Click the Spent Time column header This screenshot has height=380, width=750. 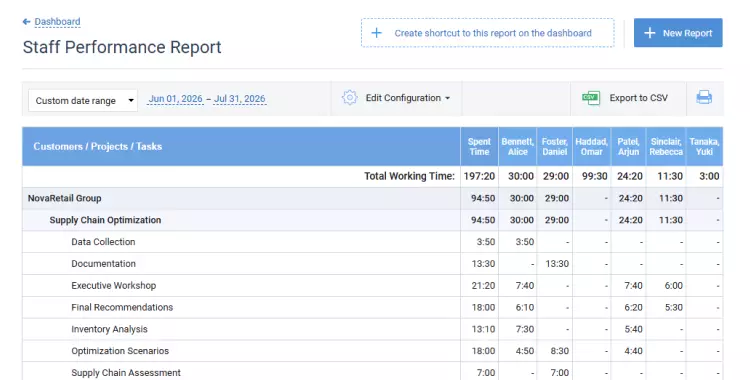(479, 146)
